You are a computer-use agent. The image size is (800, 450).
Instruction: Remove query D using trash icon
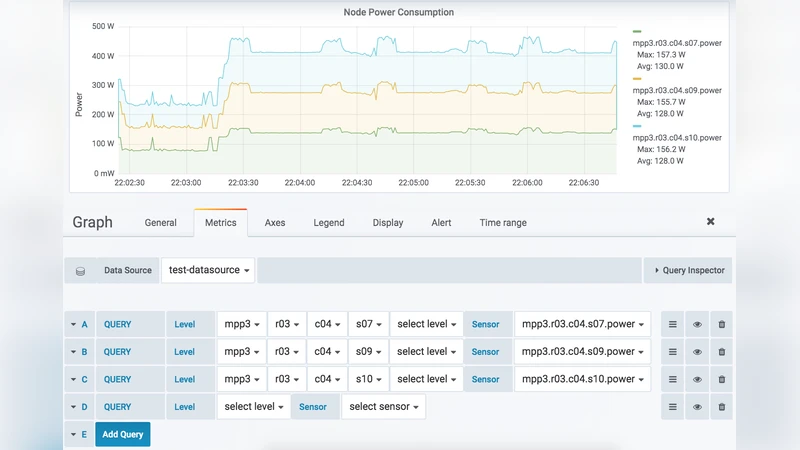722,407
